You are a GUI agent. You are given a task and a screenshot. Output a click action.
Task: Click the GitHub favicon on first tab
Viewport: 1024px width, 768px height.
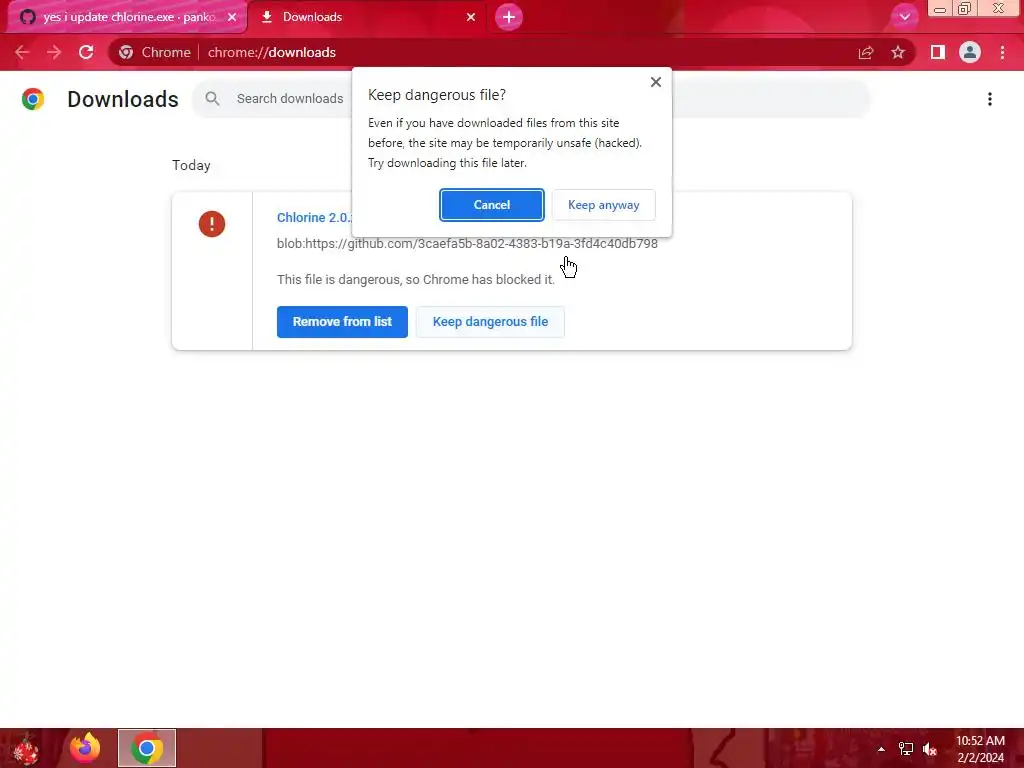click(x=27, y=17)
